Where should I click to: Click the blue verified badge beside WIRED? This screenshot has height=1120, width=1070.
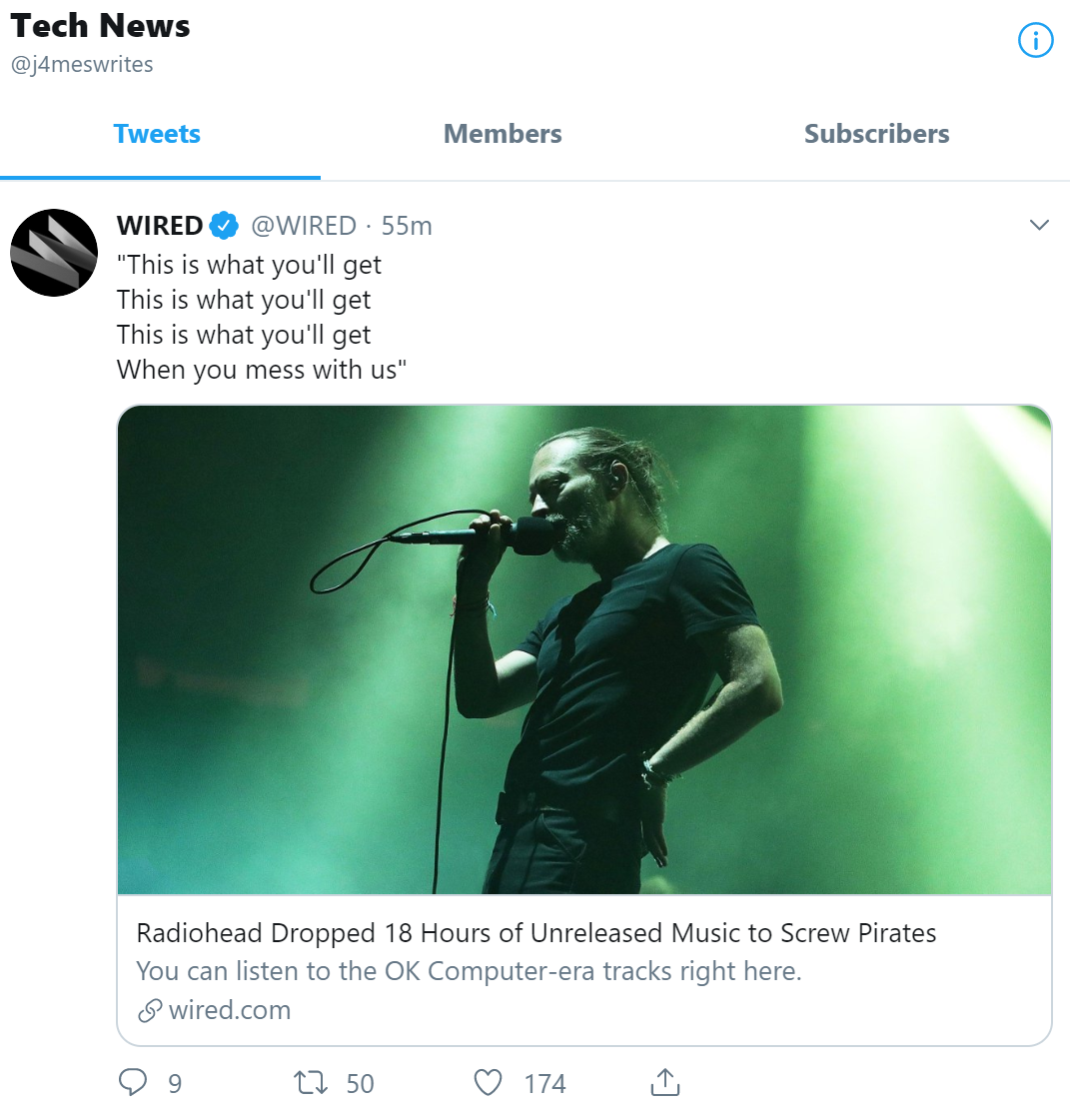click(x=224, y=226)
